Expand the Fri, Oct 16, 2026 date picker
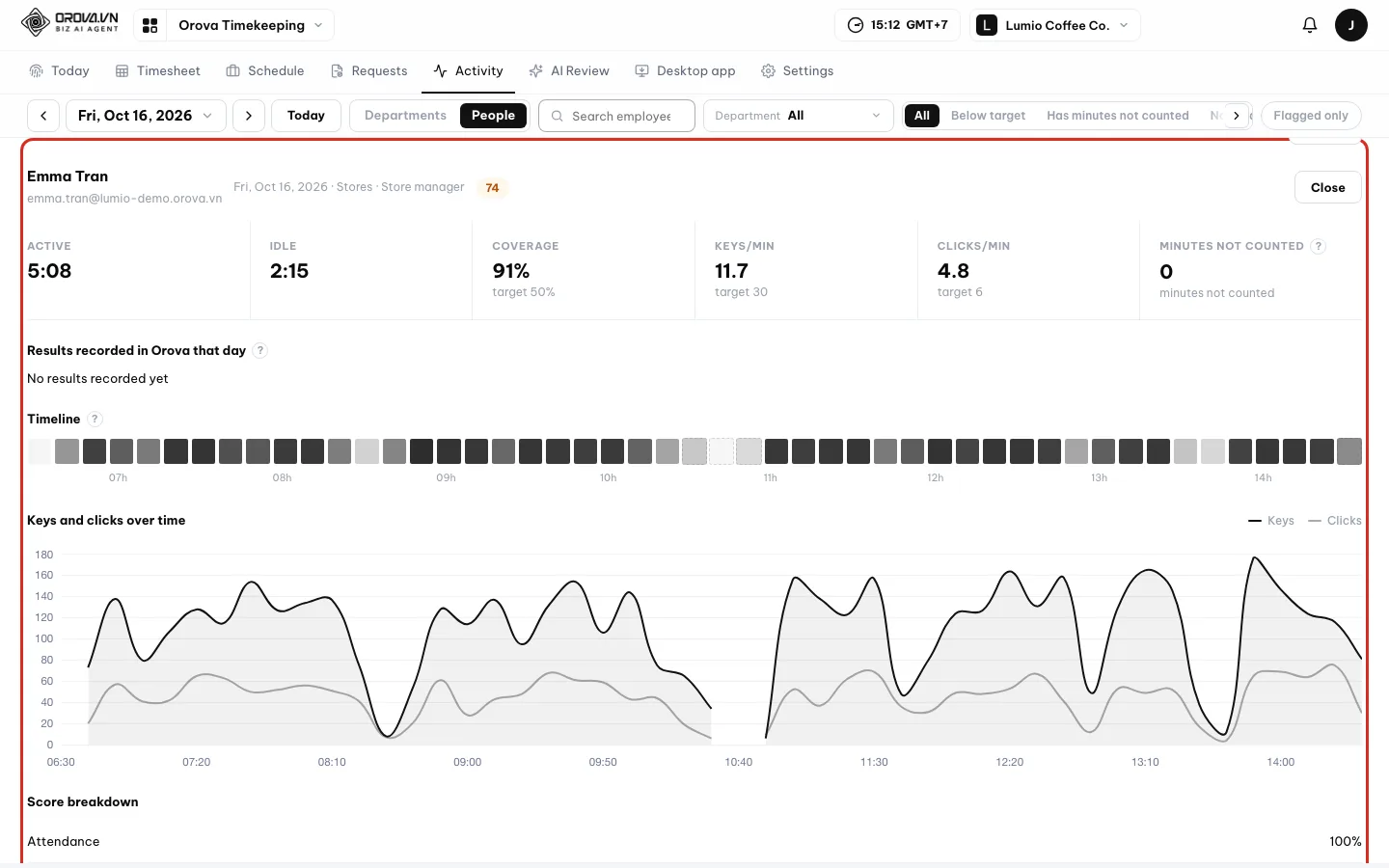The width and height of the screenshot is (1389, 868). [146, 116]
